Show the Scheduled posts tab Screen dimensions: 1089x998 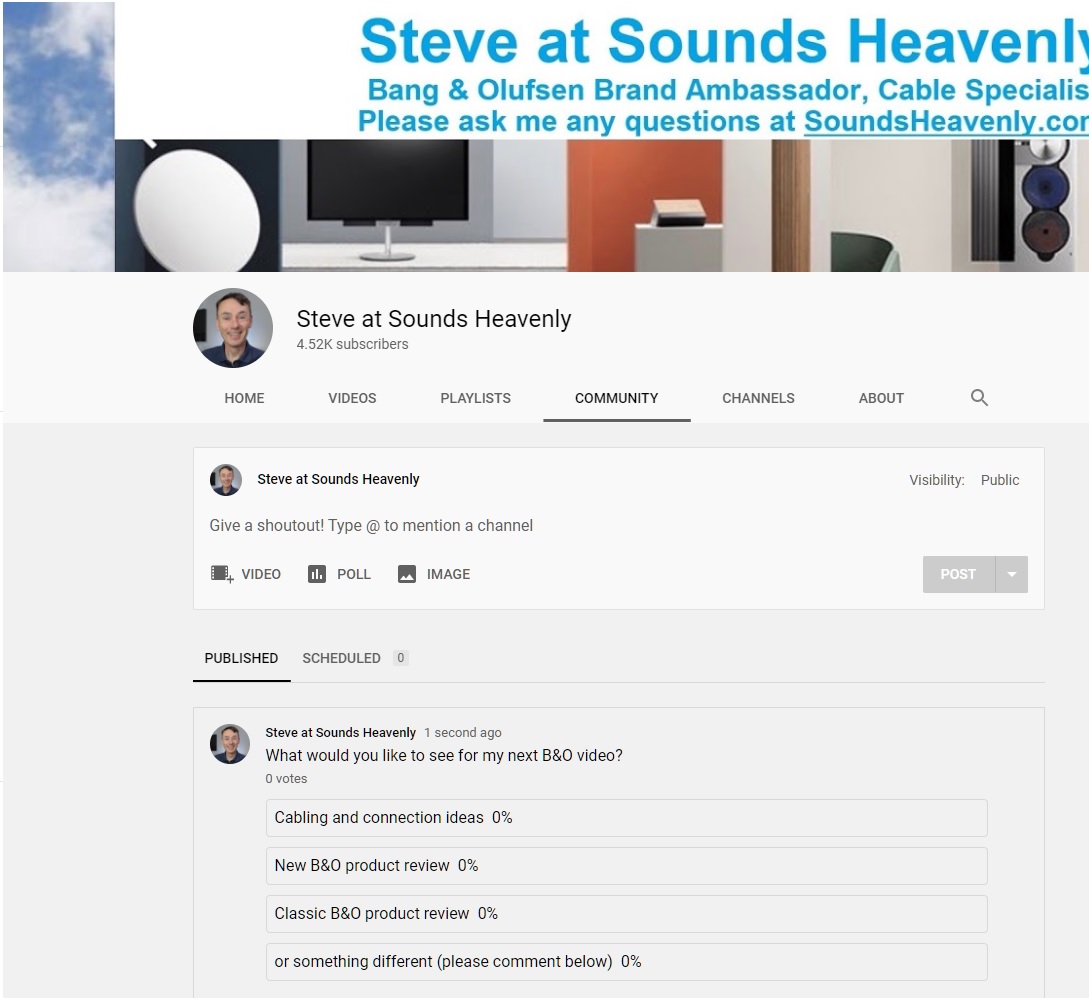tap(342, 658)
